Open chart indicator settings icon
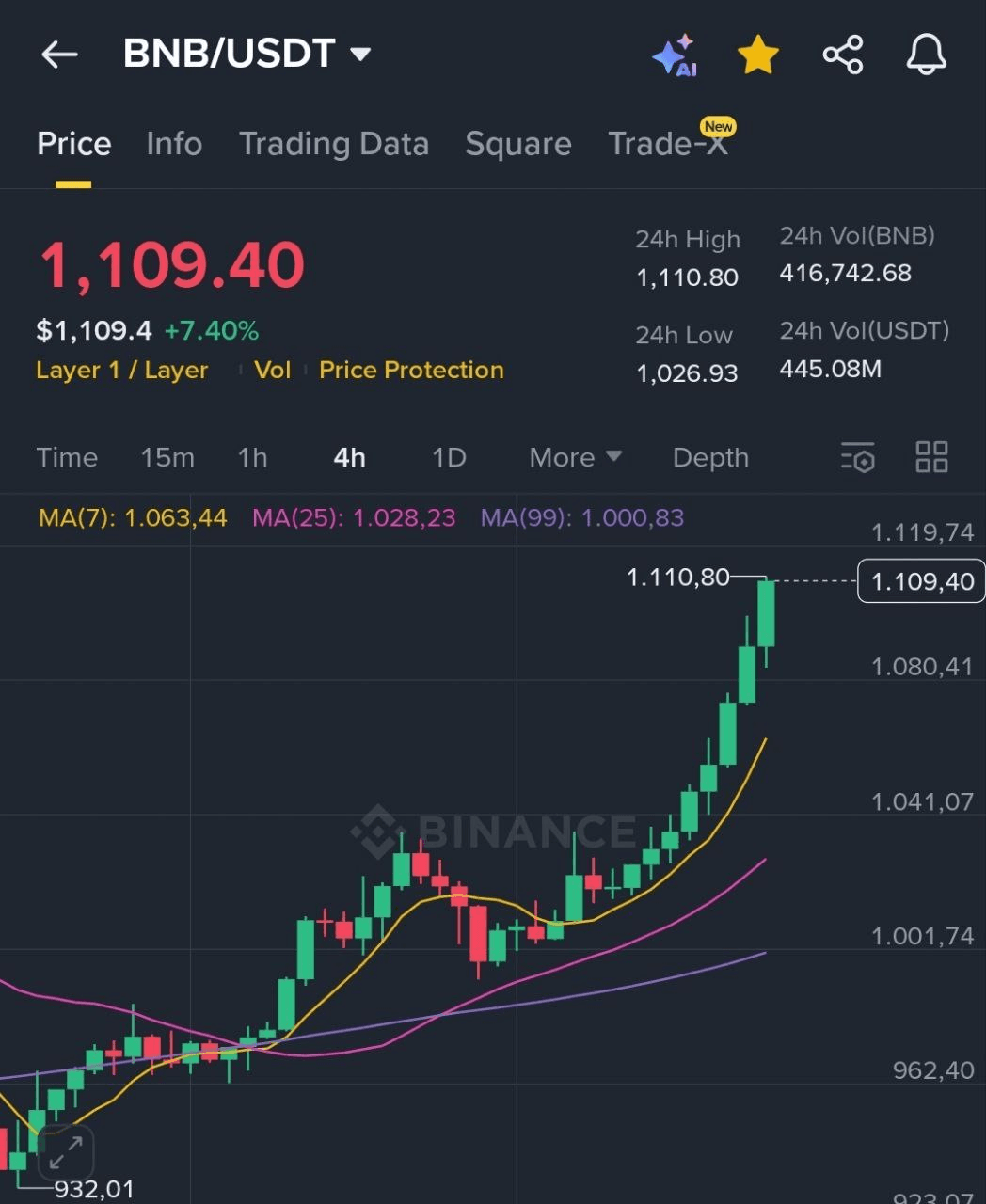The width and height of the screenshot is (986, 1204). (857, 457)
